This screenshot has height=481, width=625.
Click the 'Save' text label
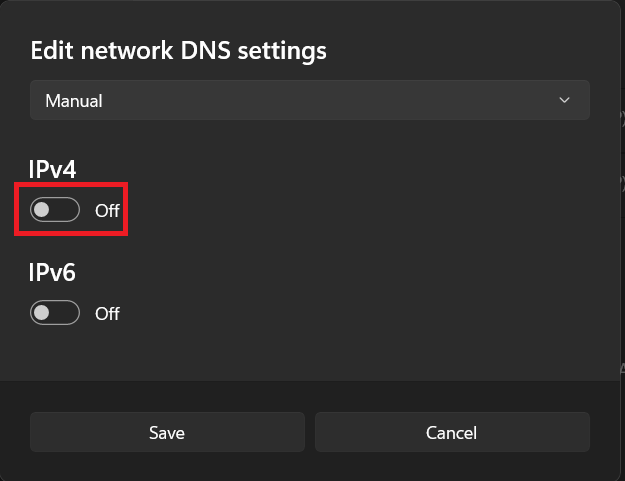(x=167, y=433)
